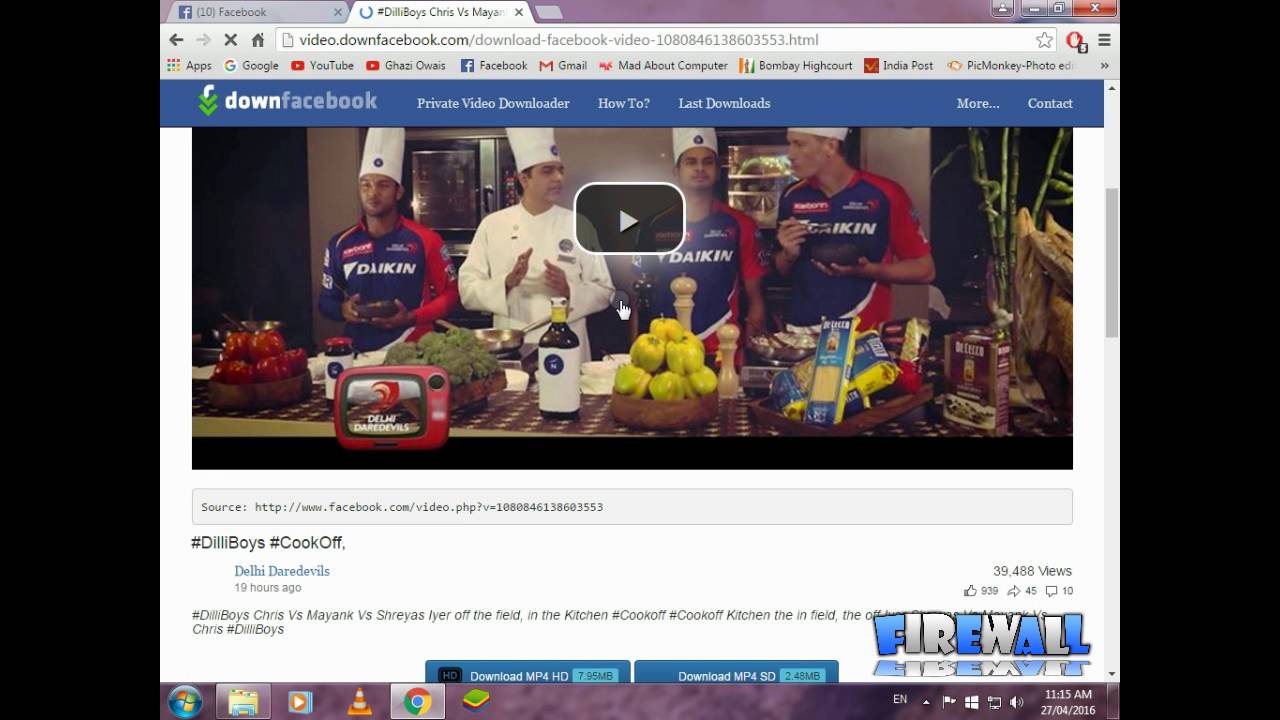Open the Gmail bookmark
The height and width of the screenshot is (720, 1280).
click(x=563, y=65)
